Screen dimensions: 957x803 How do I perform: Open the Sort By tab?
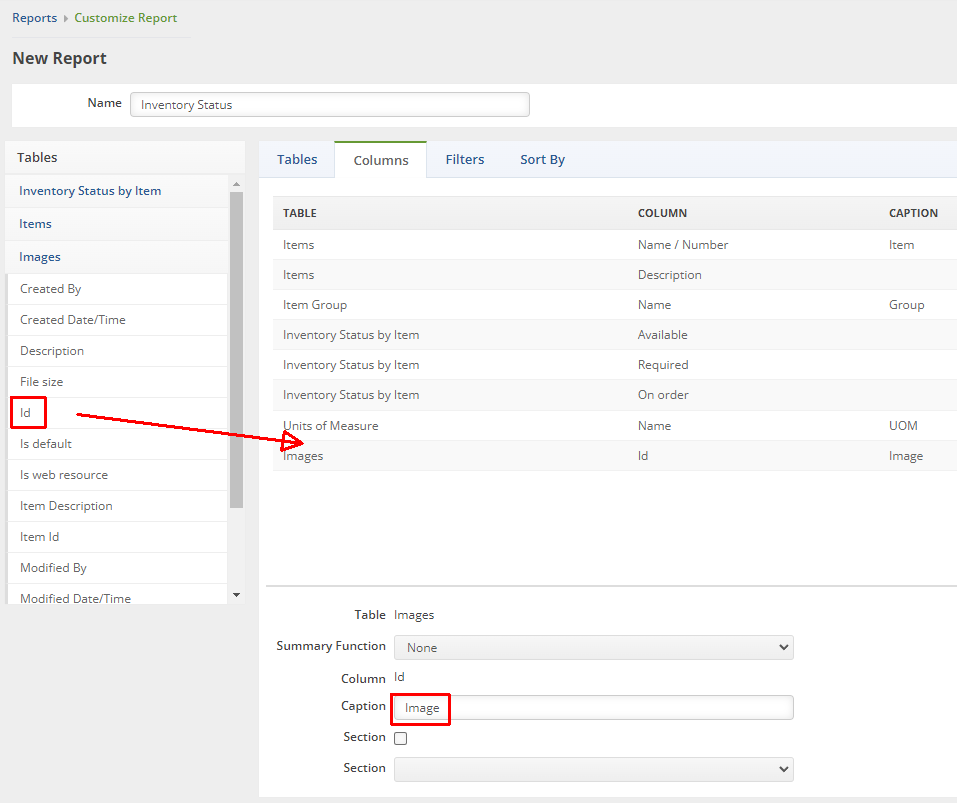point(542,159)
